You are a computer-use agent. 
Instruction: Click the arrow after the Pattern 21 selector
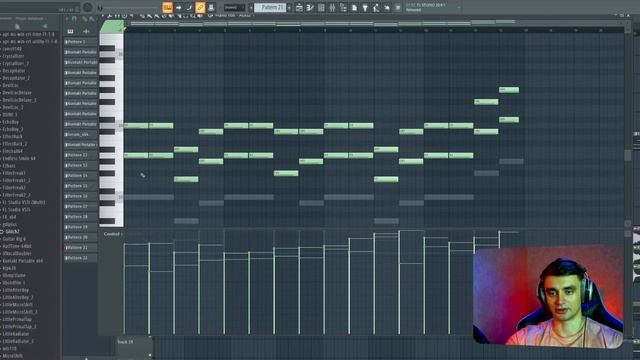[289, 7]
